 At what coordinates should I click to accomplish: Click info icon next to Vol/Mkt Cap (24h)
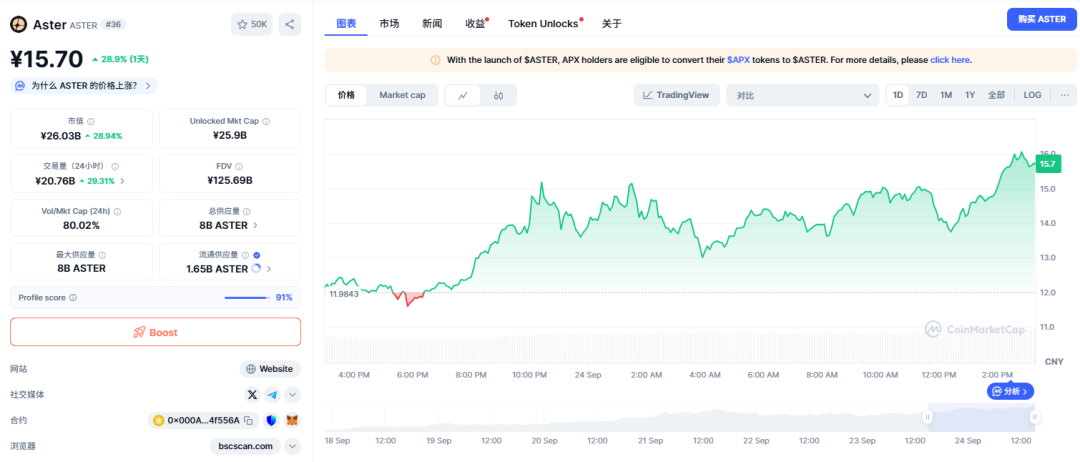[x=118, y=211]
